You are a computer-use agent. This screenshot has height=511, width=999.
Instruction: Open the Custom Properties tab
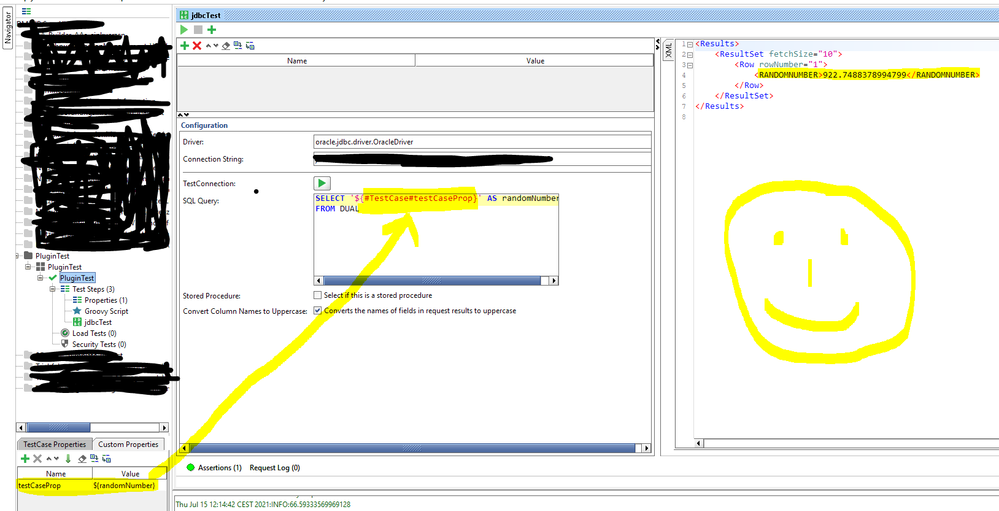pyautogui.click(x=128, y=444)
